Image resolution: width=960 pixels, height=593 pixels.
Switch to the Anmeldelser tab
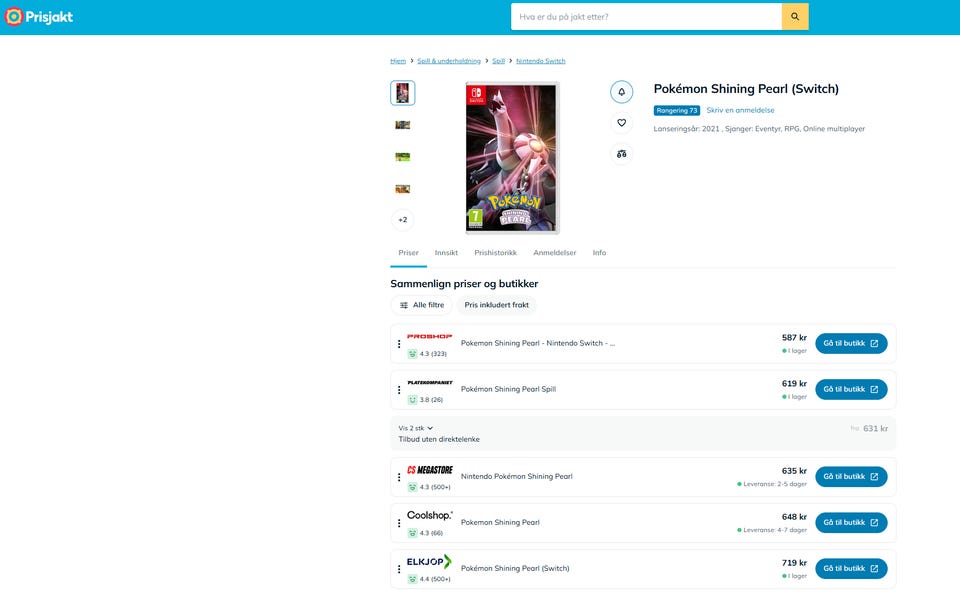tap(555, 253)
